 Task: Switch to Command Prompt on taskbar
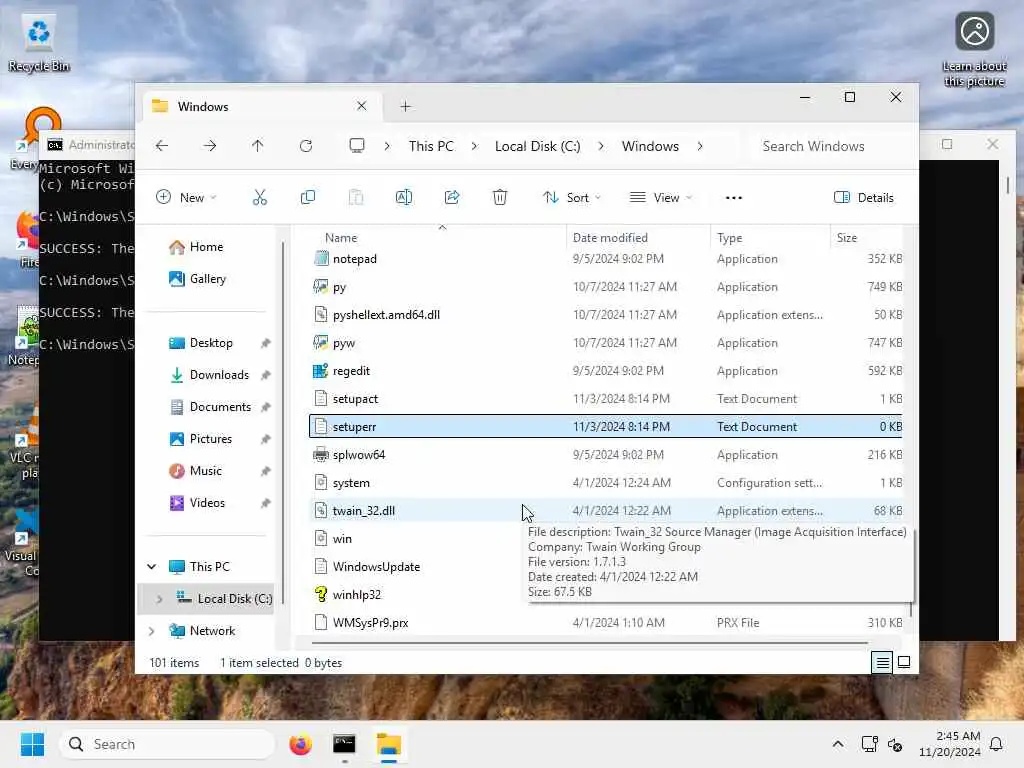pos(344,744)
